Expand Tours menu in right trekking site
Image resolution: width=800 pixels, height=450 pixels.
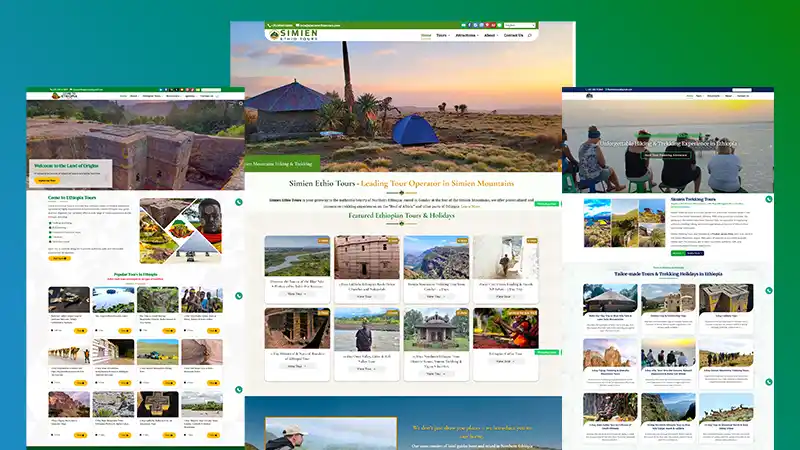point(699,96)
